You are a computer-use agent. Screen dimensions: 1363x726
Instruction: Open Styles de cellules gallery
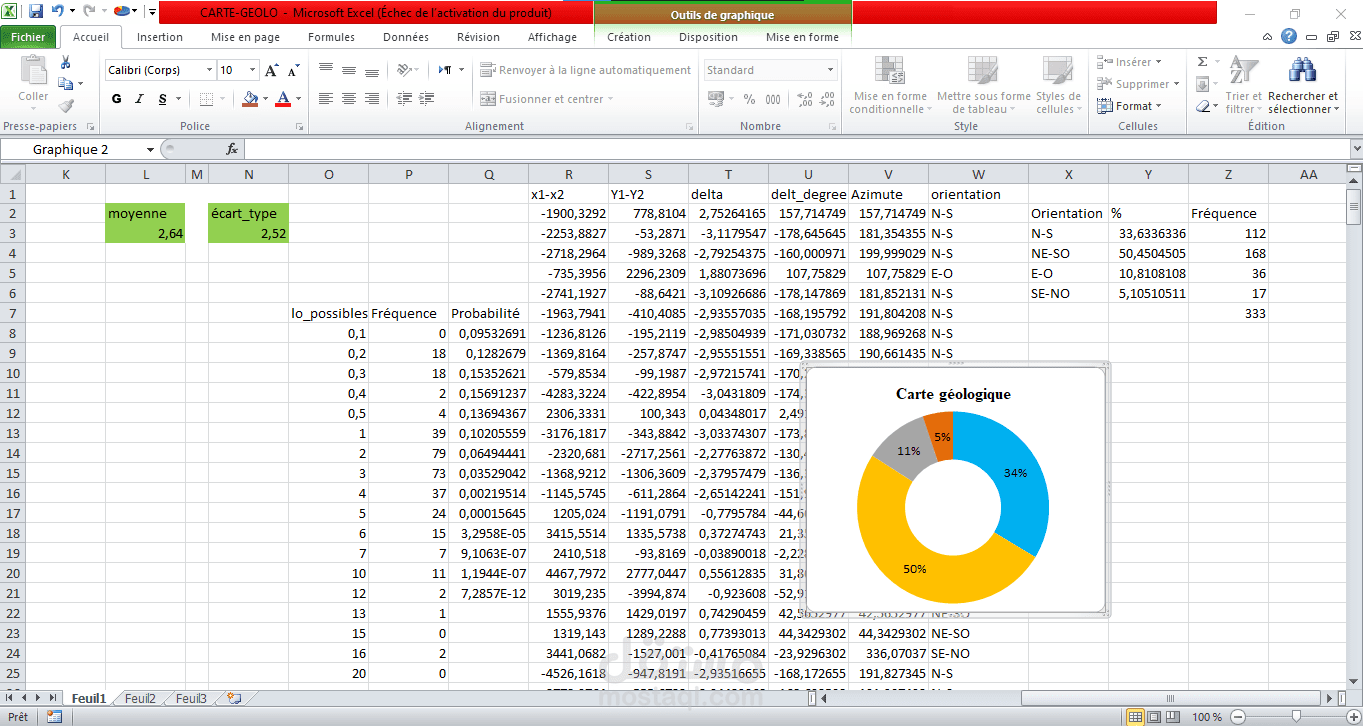coord(1058,86)
